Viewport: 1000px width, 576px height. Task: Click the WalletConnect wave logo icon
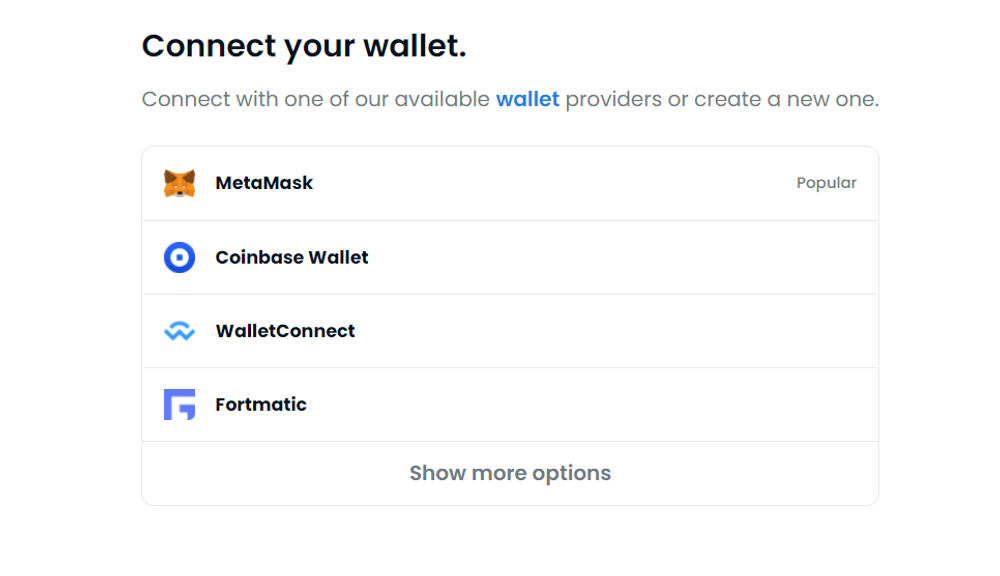(x=180, y=331)
